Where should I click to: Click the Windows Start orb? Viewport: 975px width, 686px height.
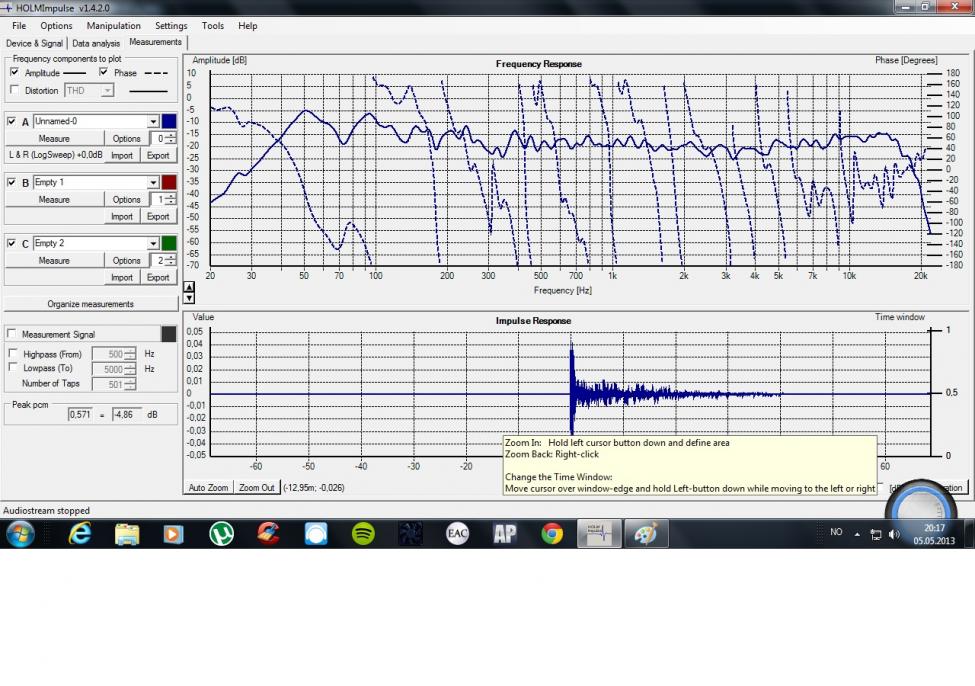point(20,534)
